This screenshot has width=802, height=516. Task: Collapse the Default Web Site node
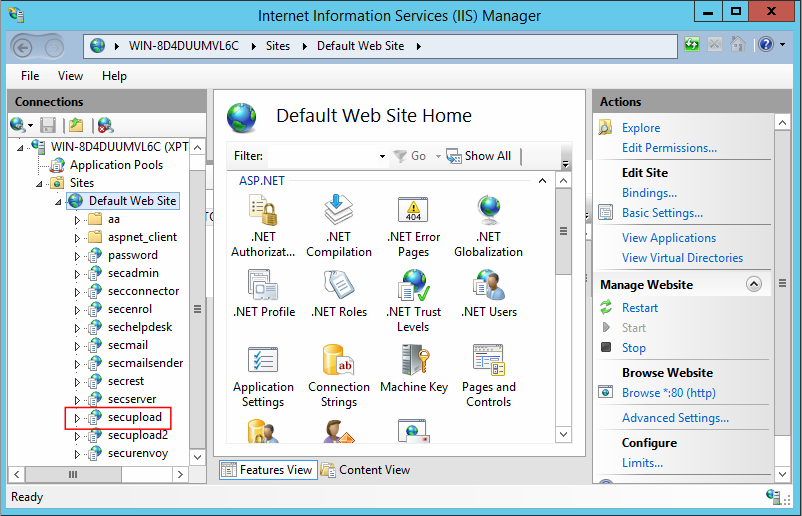click(58, 201)
